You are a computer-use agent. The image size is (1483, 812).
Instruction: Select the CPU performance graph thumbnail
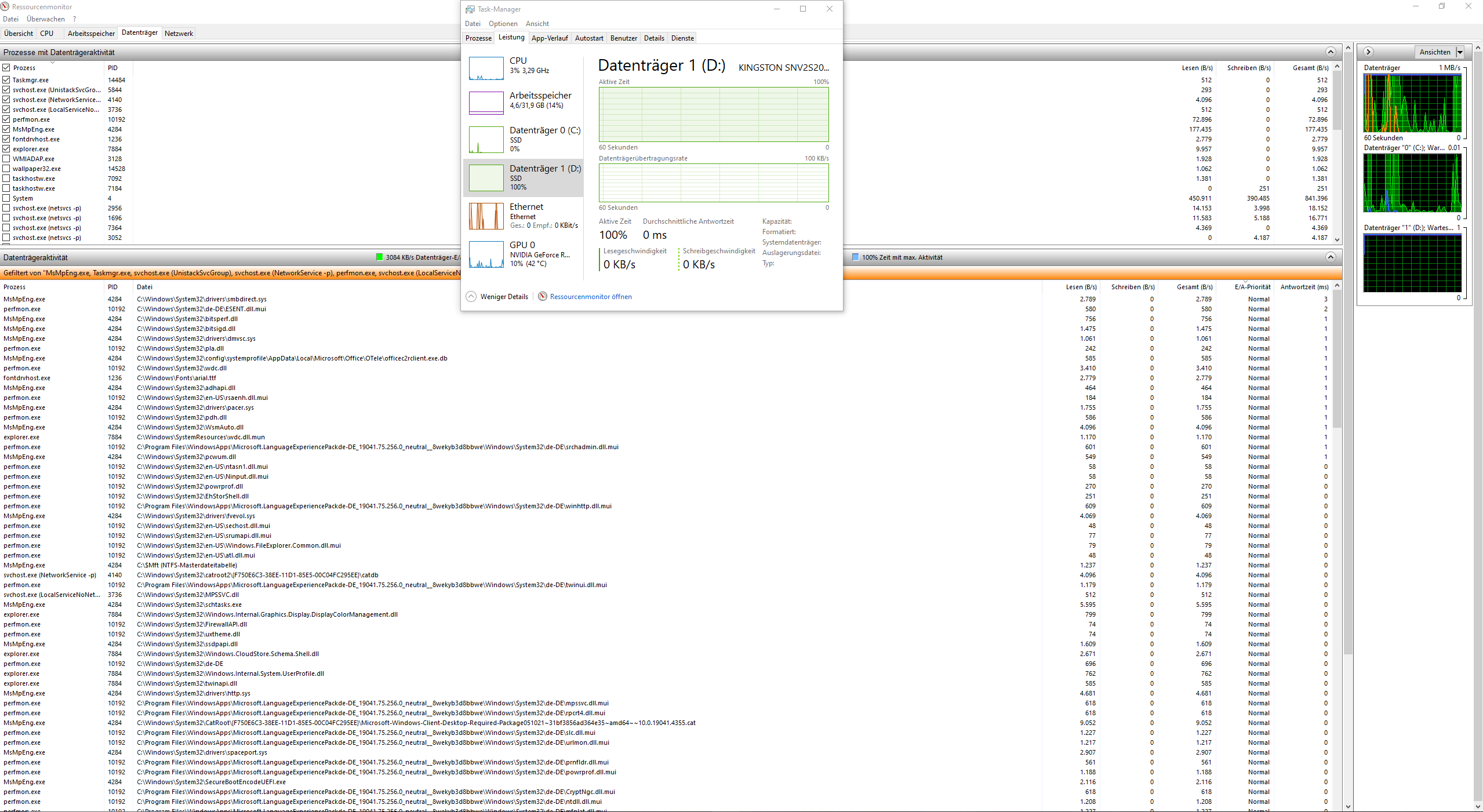click(486, 68)
